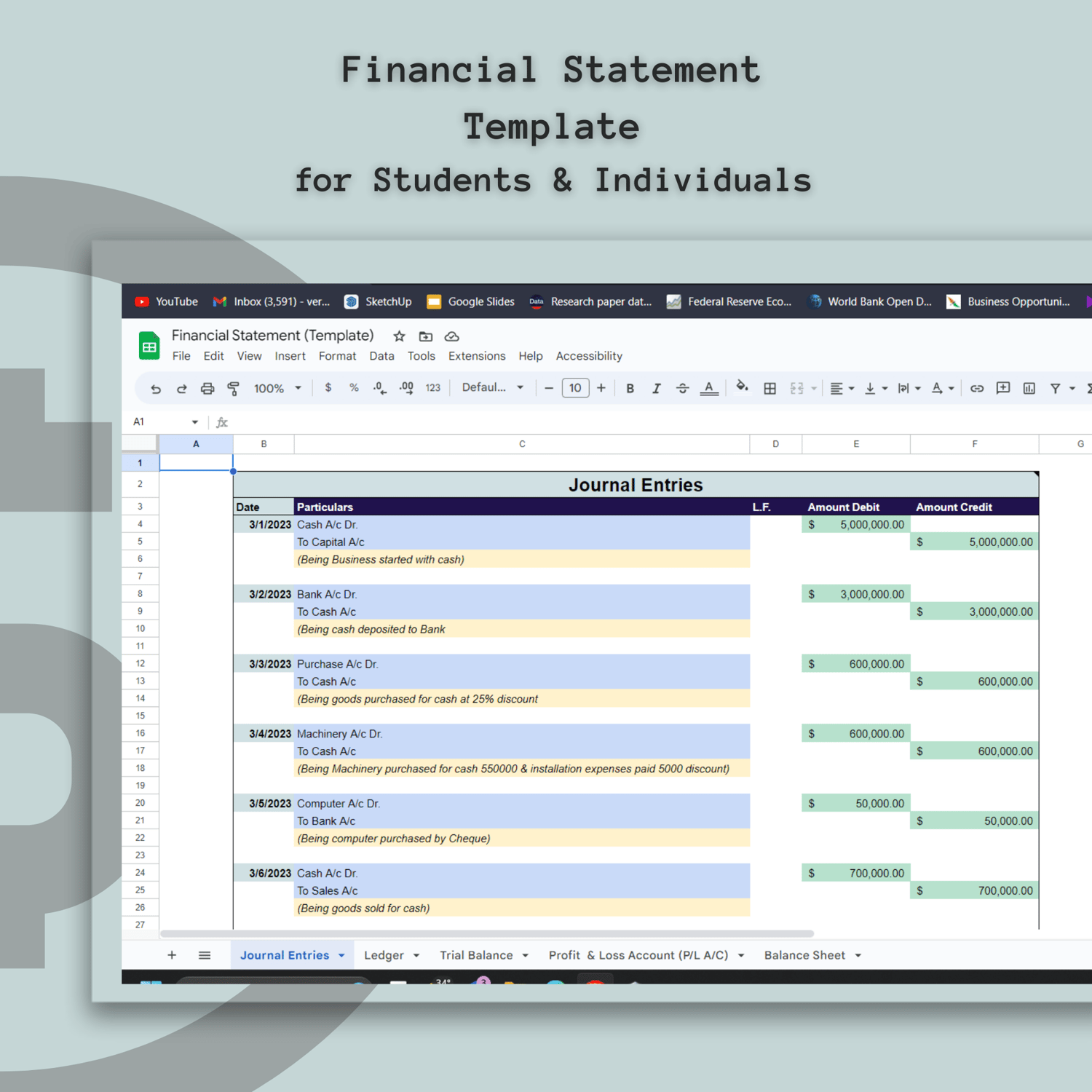Open the Federal Reserve Eco... bookmark

729,301
